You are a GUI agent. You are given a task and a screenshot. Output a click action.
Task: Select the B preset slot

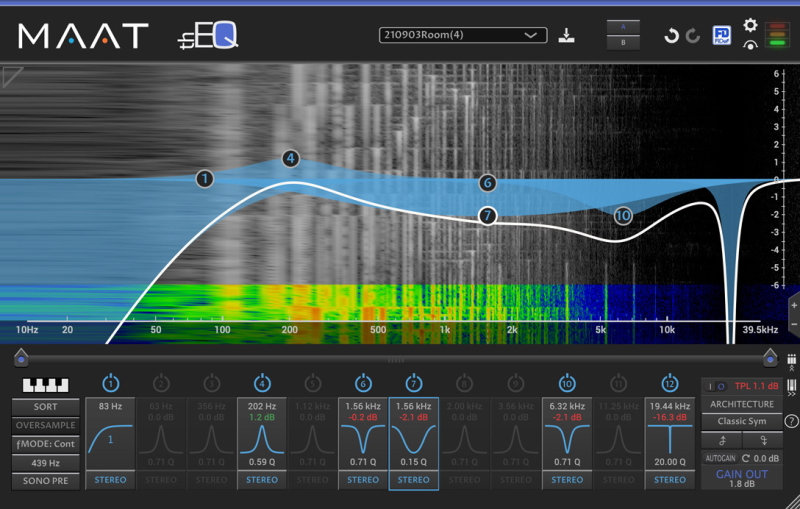coord(624,43)
